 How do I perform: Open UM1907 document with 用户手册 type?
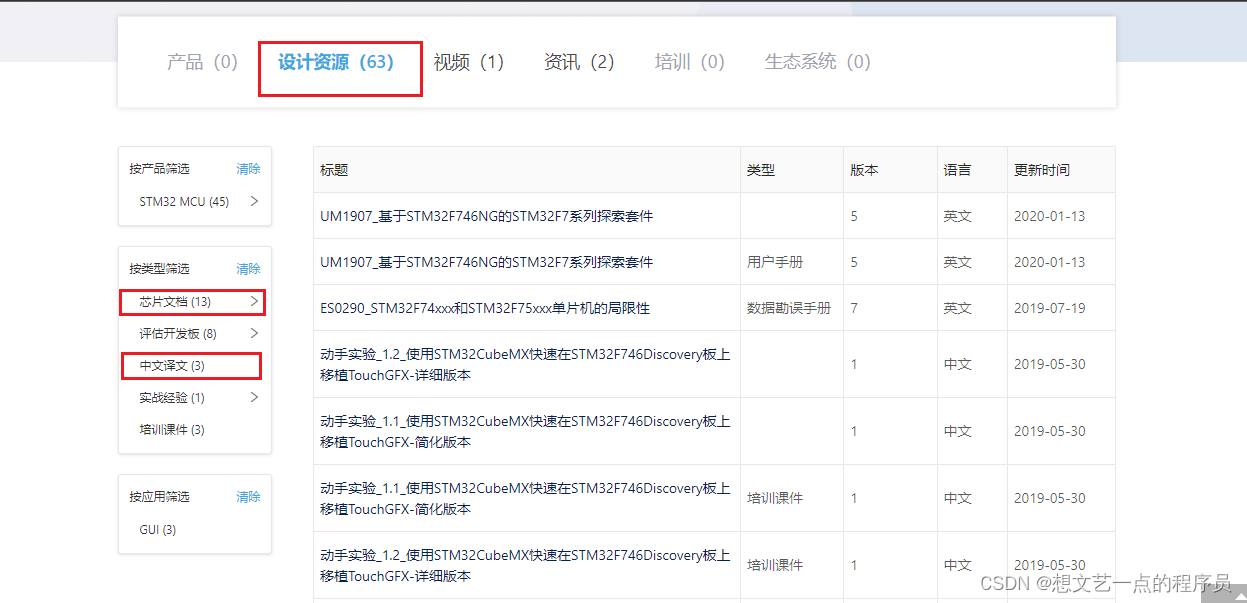click(486, 262)
